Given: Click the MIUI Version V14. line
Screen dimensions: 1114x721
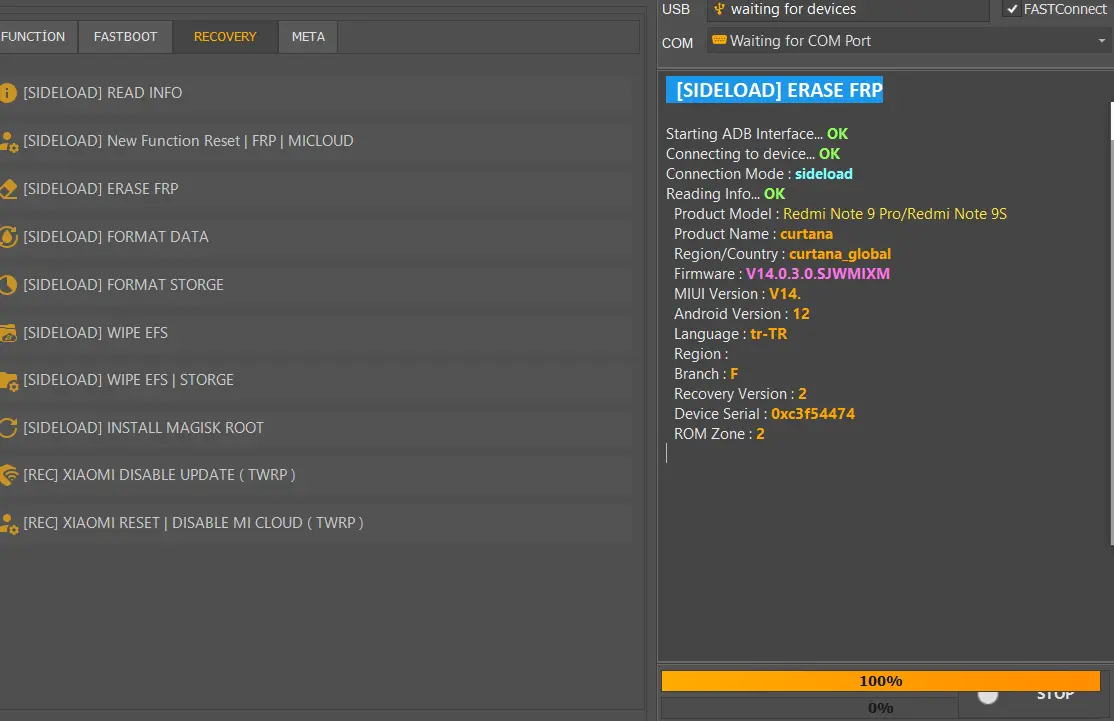Looking at the screenshot, I should (x=737, y=294).
